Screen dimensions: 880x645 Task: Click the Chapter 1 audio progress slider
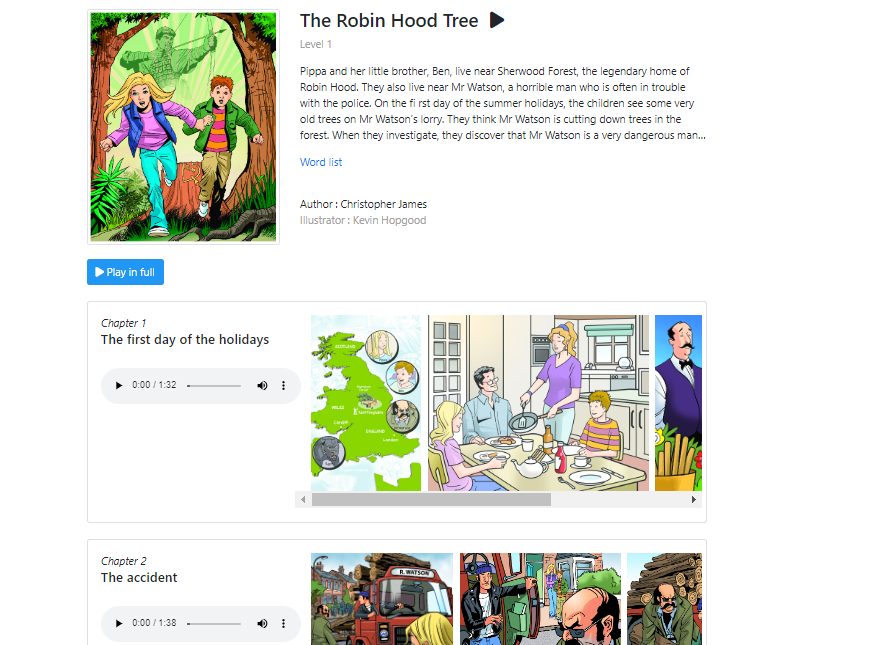[x=214, y=386]
